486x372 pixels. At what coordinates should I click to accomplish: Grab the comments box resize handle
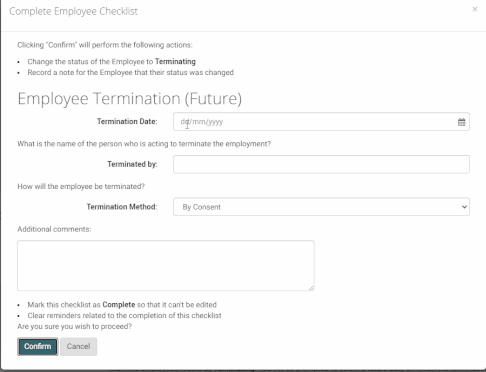coord(311,288)
